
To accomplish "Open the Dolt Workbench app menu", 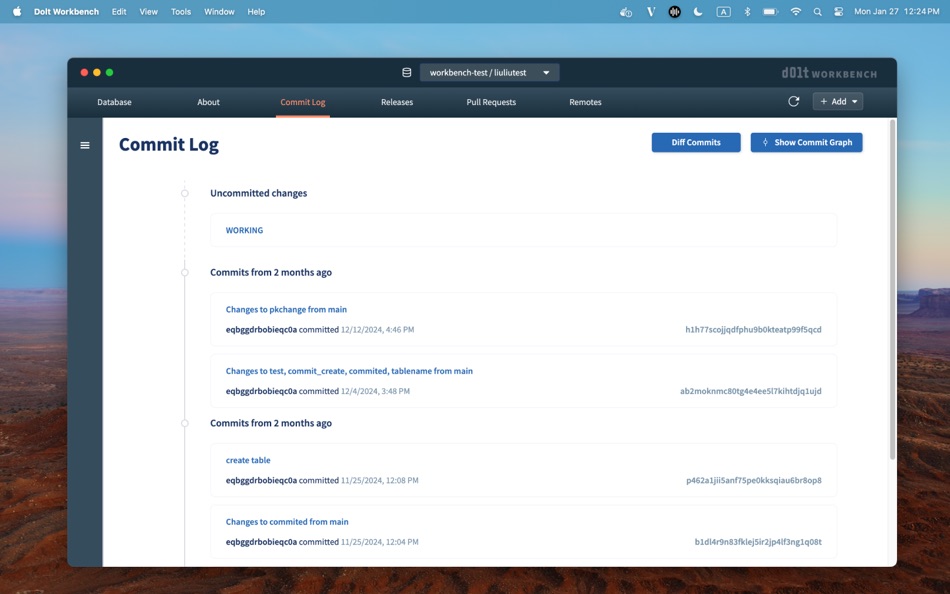I will click(x=66, y=12).
